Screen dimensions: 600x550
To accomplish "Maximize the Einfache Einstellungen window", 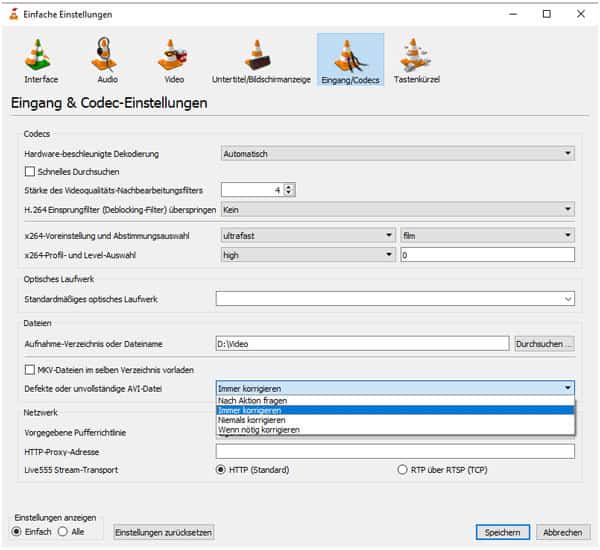I will coord(547,14).
